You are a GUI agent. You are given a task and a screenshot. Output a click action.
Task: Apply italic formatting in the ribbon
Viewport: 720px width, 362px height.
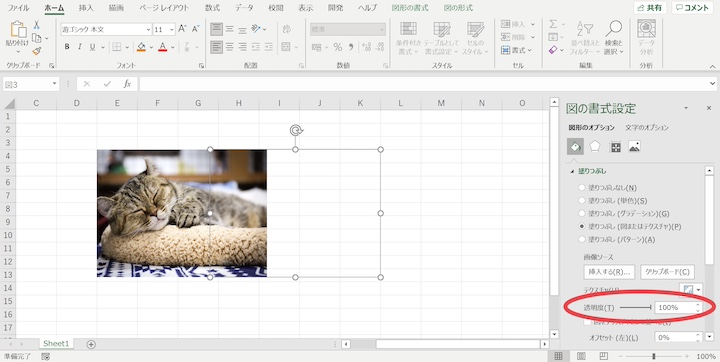(x=79, y=47)
